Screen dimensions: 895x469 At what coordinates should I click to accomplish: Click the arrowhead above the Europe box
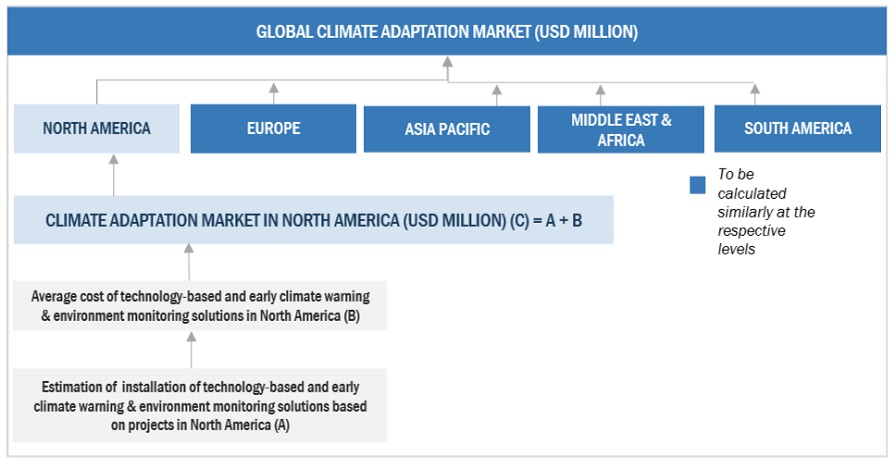click(273, 90)
